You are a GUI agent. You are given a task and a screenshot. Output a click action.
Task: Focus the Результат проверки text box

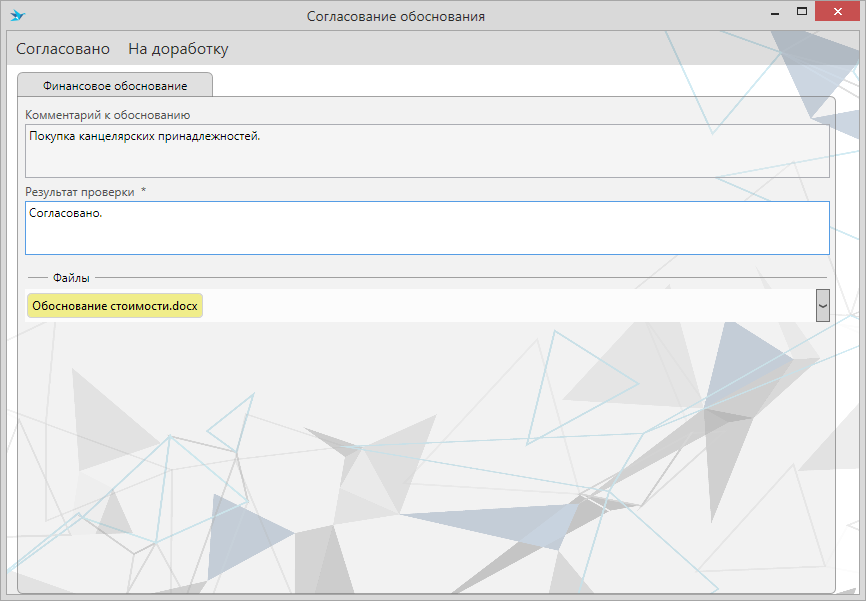[x=427, y=236]
